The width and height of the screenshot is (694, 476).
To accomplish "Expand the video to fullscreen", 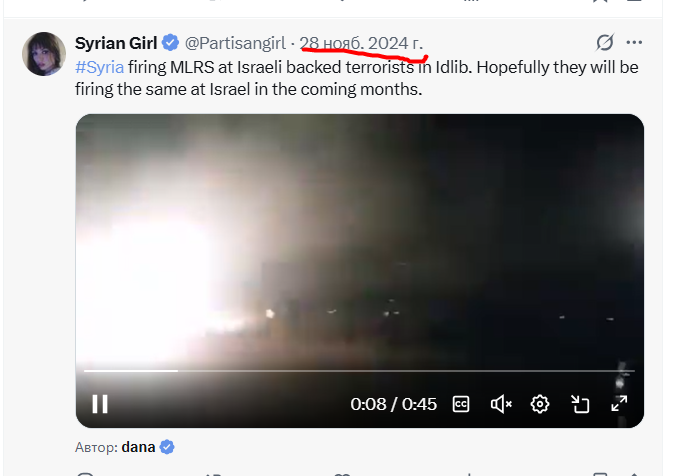I will tap(619, 403).
